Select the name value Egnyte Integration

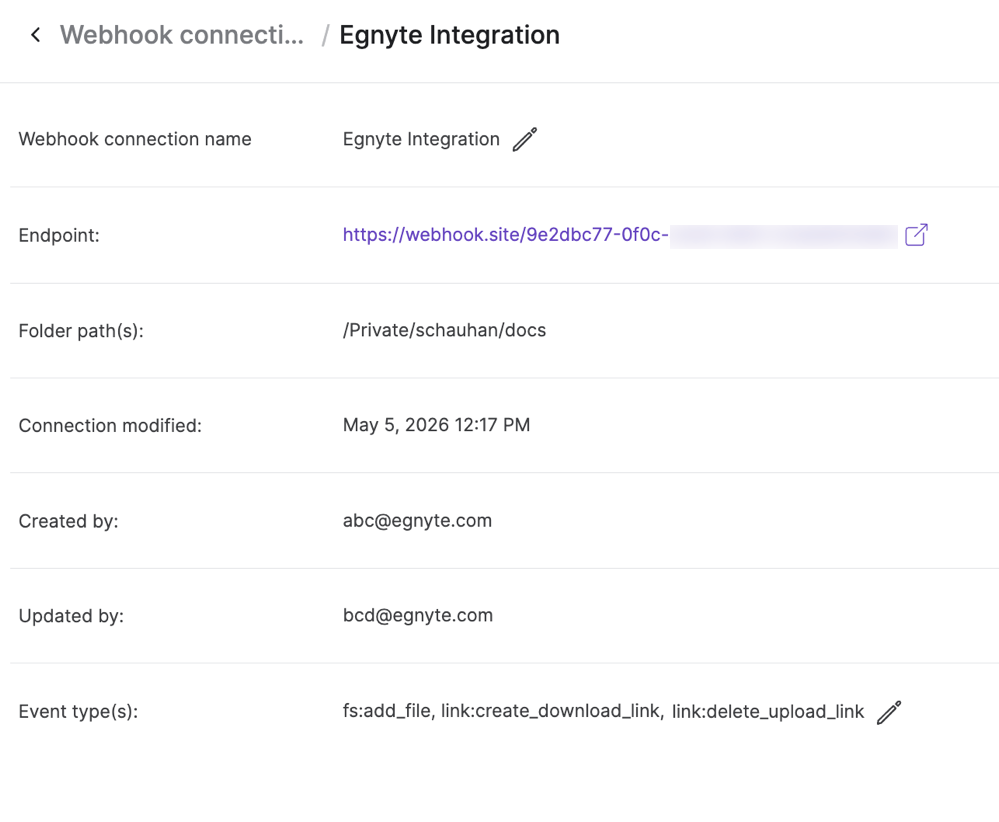tap(421, 140)
